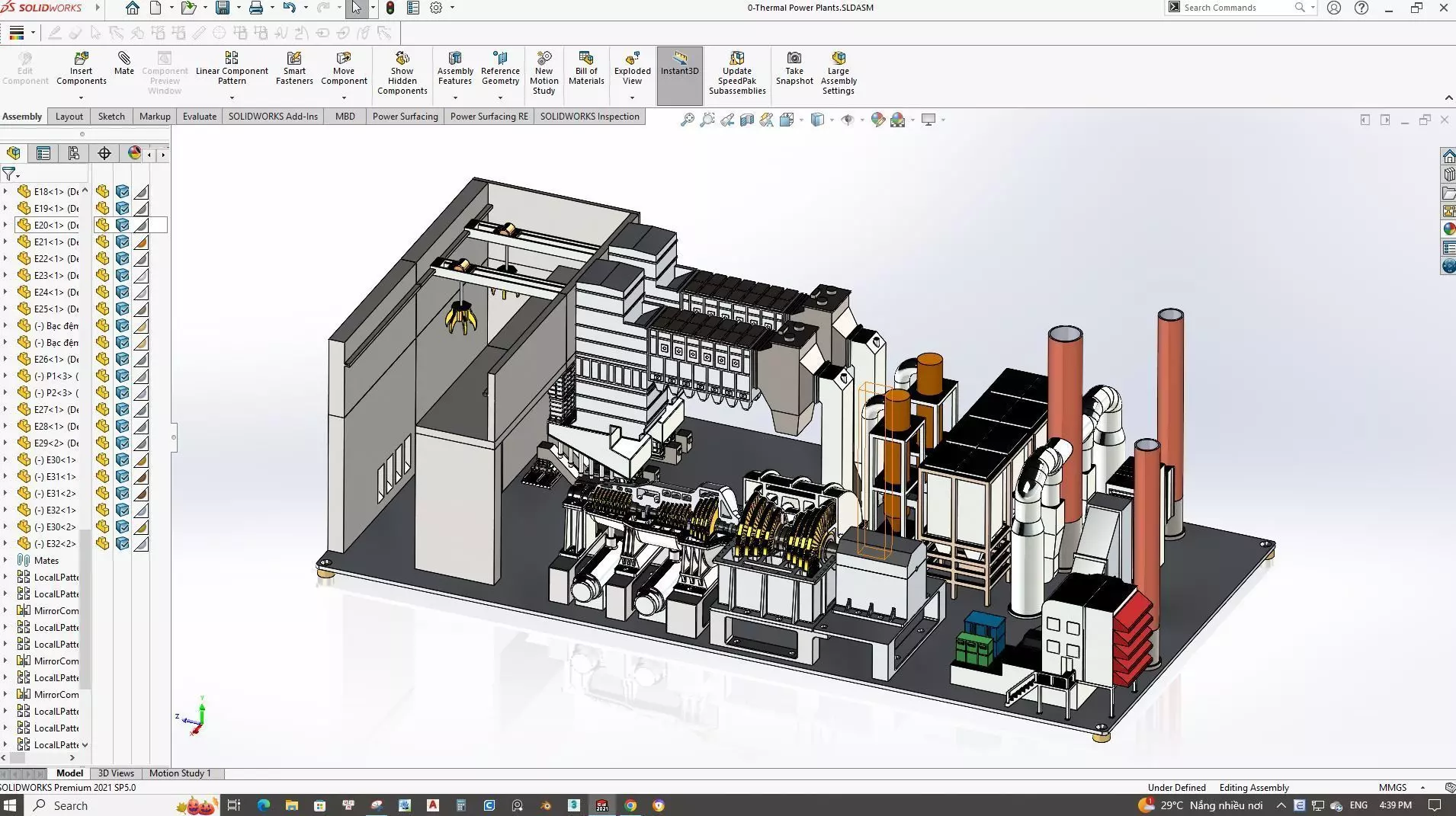Click the MMGS unit system in status bar
Viewport: 1456px width, 816px height.
(x=1393, y=788)
